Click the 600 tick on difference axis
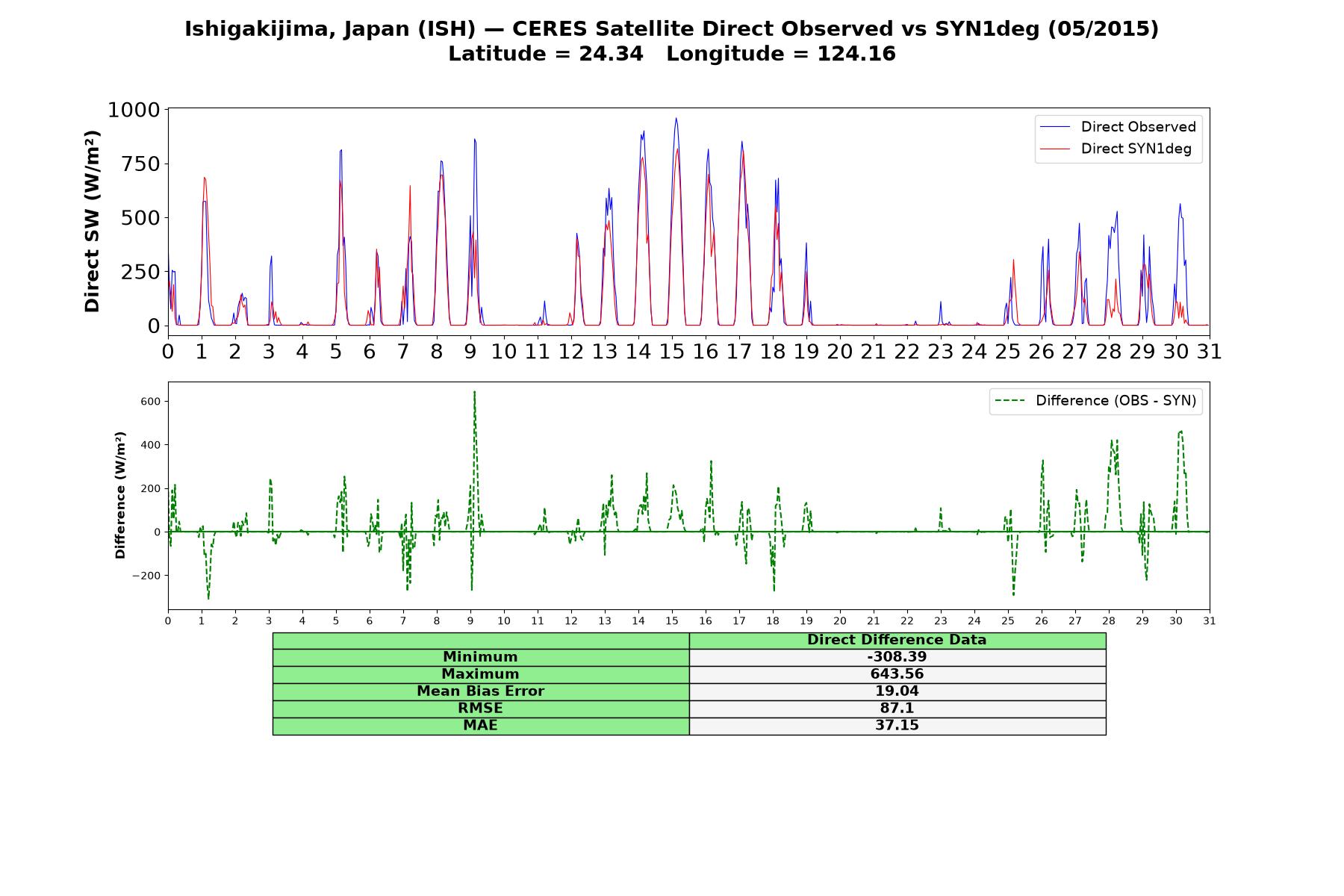The image size is (1344, 896). 150,402
